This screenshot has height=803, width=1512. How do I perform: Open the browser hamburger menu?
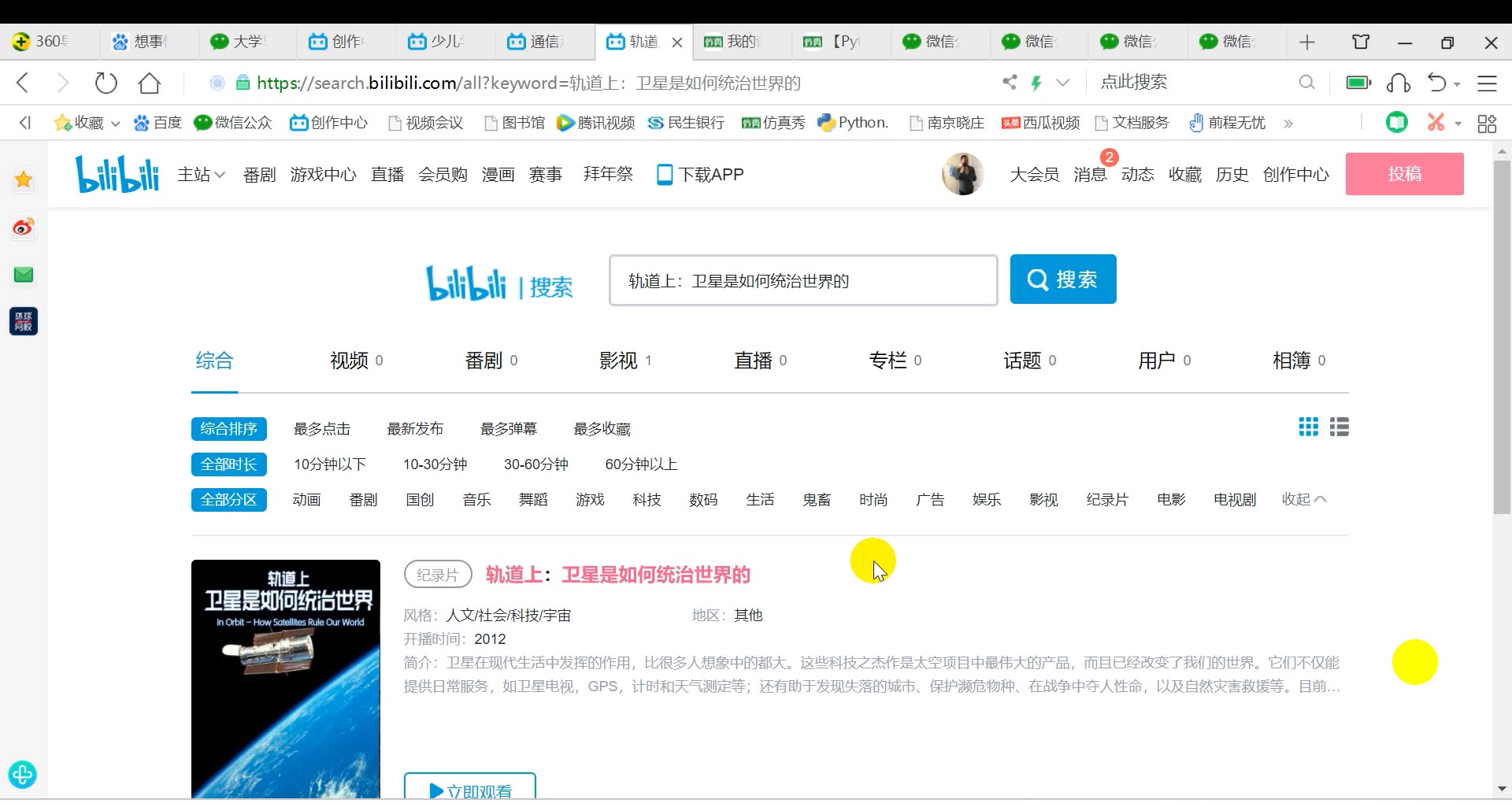click(x=1487, y=83)
